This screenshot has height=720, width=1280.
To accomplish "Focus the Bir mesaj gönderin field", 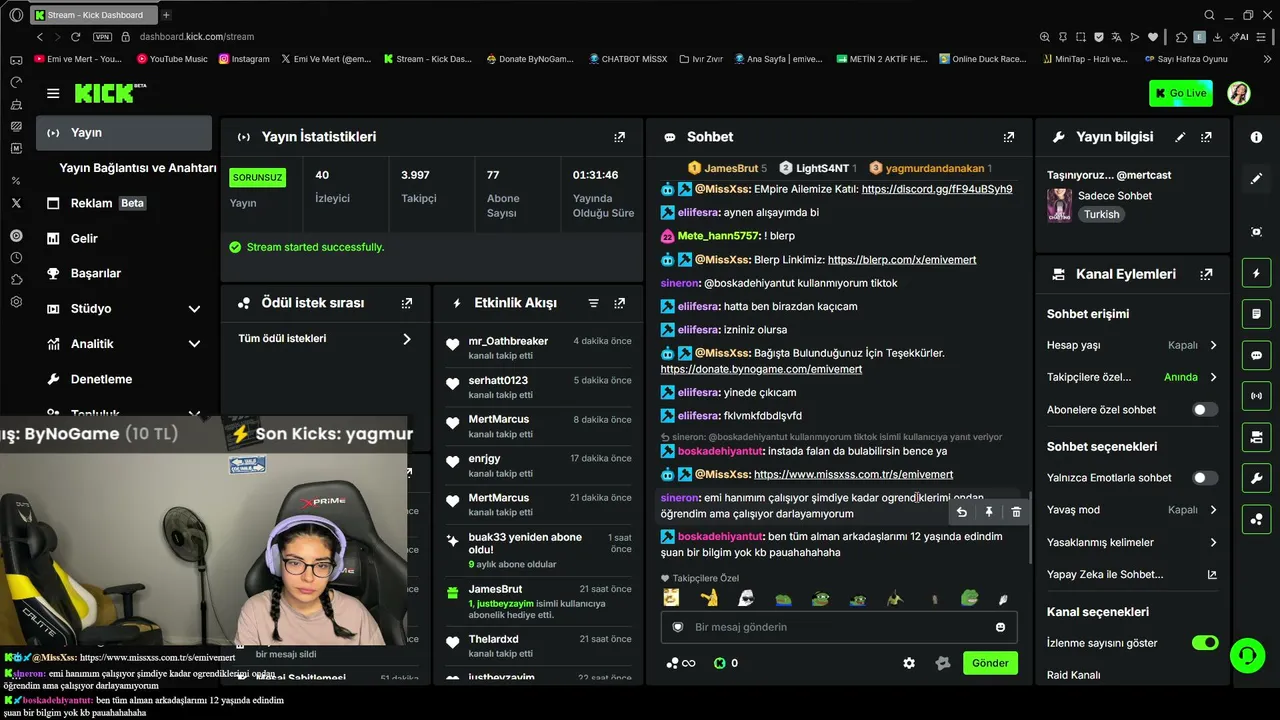I will click(839, 627).
